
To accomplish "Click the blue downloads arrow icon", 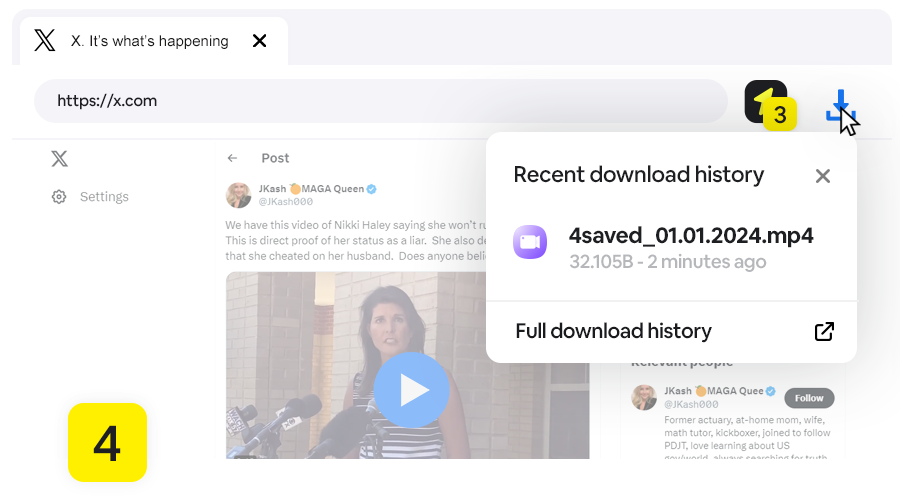I will [841, 106].
